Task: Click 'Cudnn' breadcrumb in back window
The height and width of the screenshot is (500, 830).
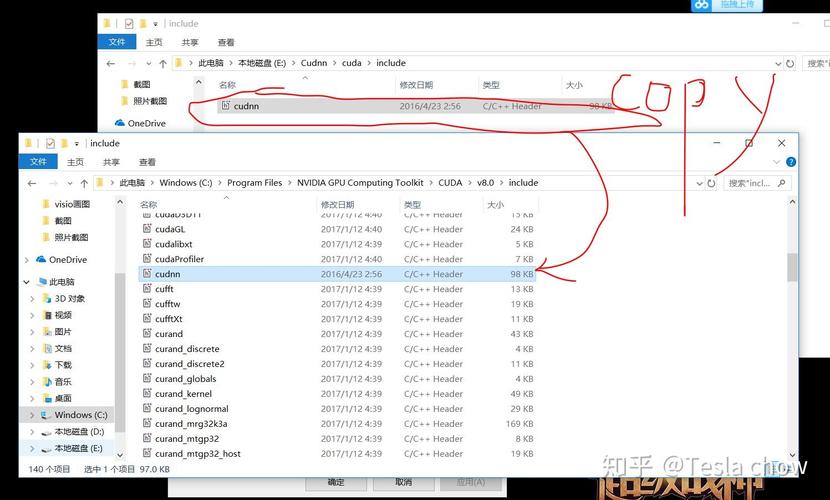Action: (314, 63)
